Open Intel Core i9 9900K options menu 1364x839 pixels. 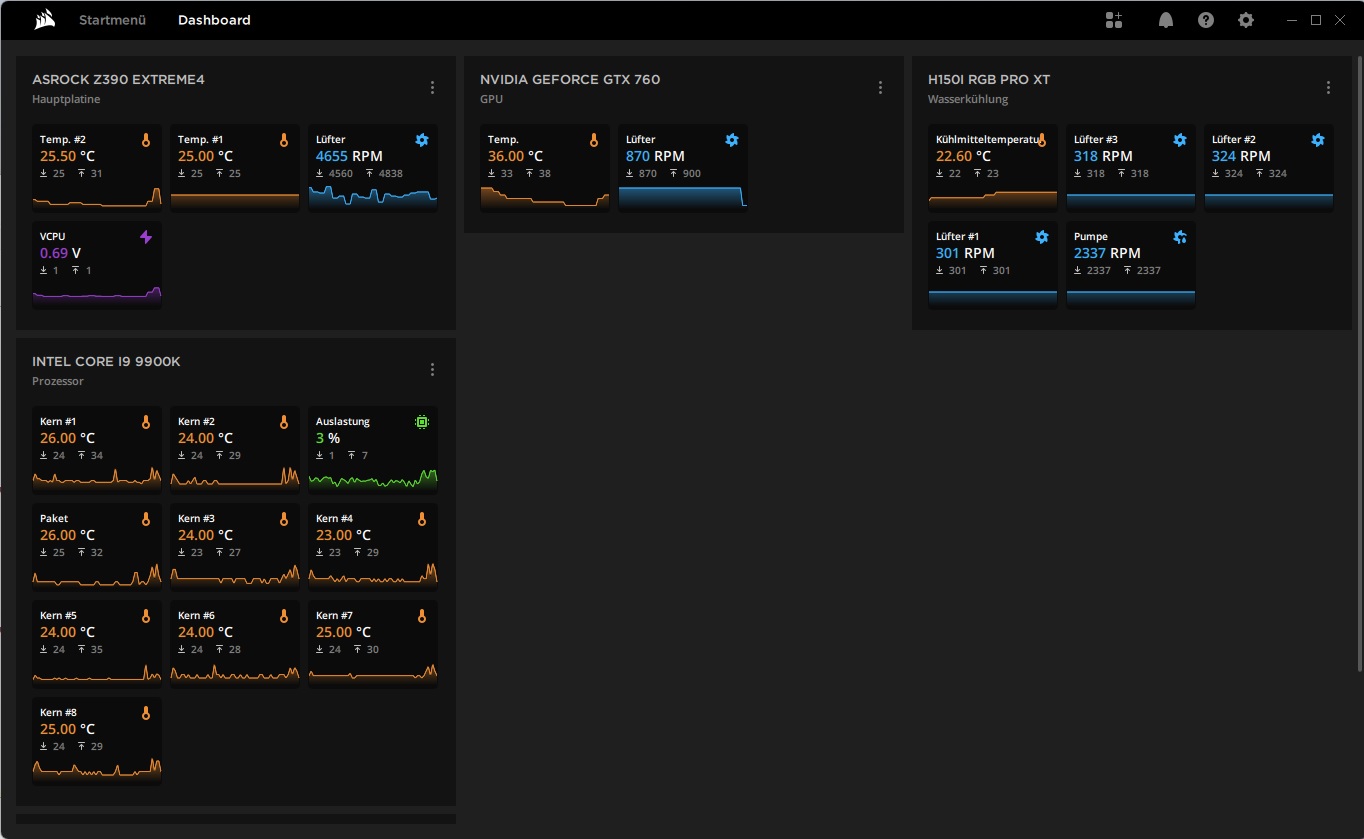tap(432, 370)
